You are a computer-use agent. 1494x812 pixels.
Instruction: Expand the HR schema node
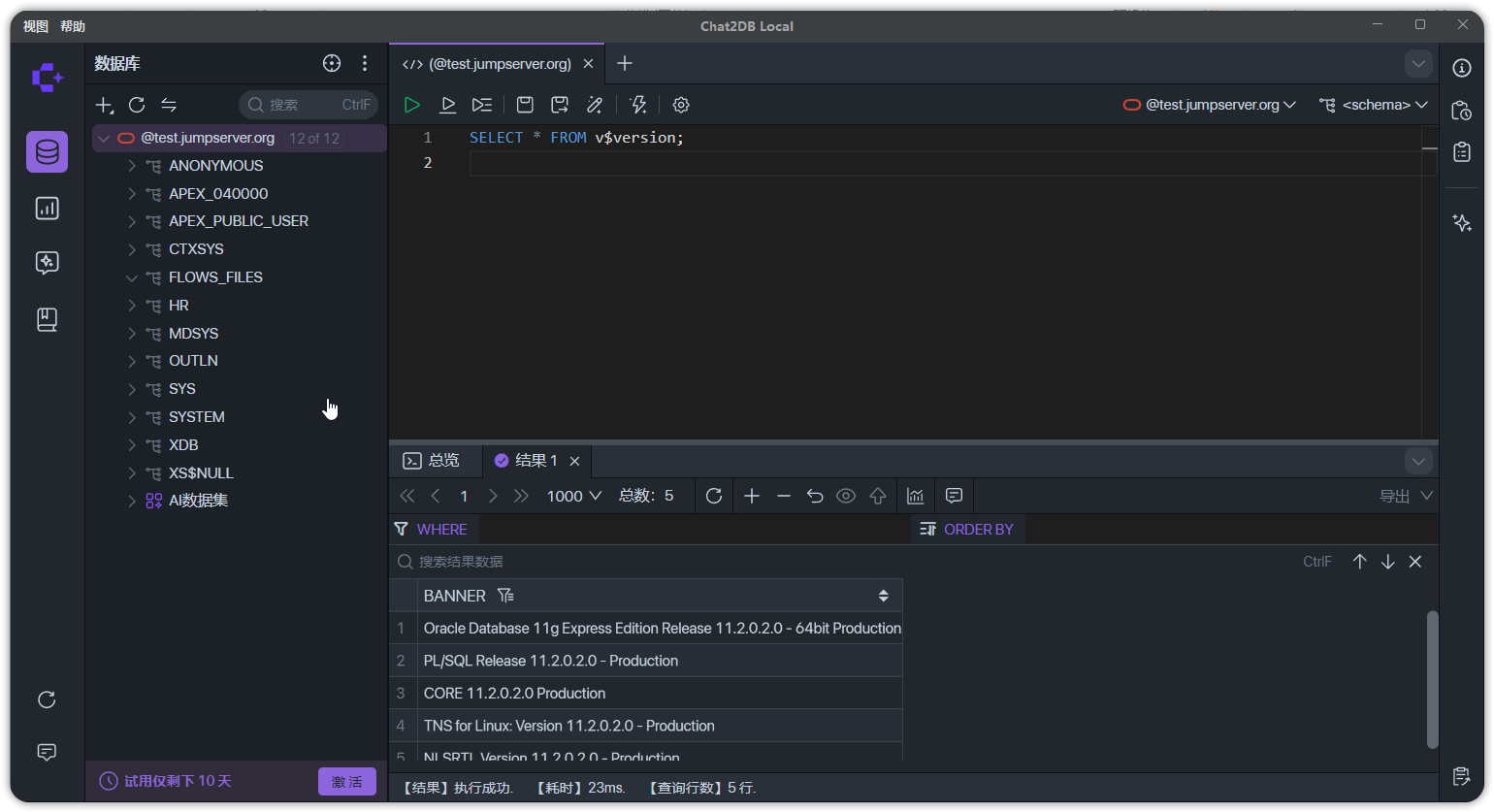point(132,306)
